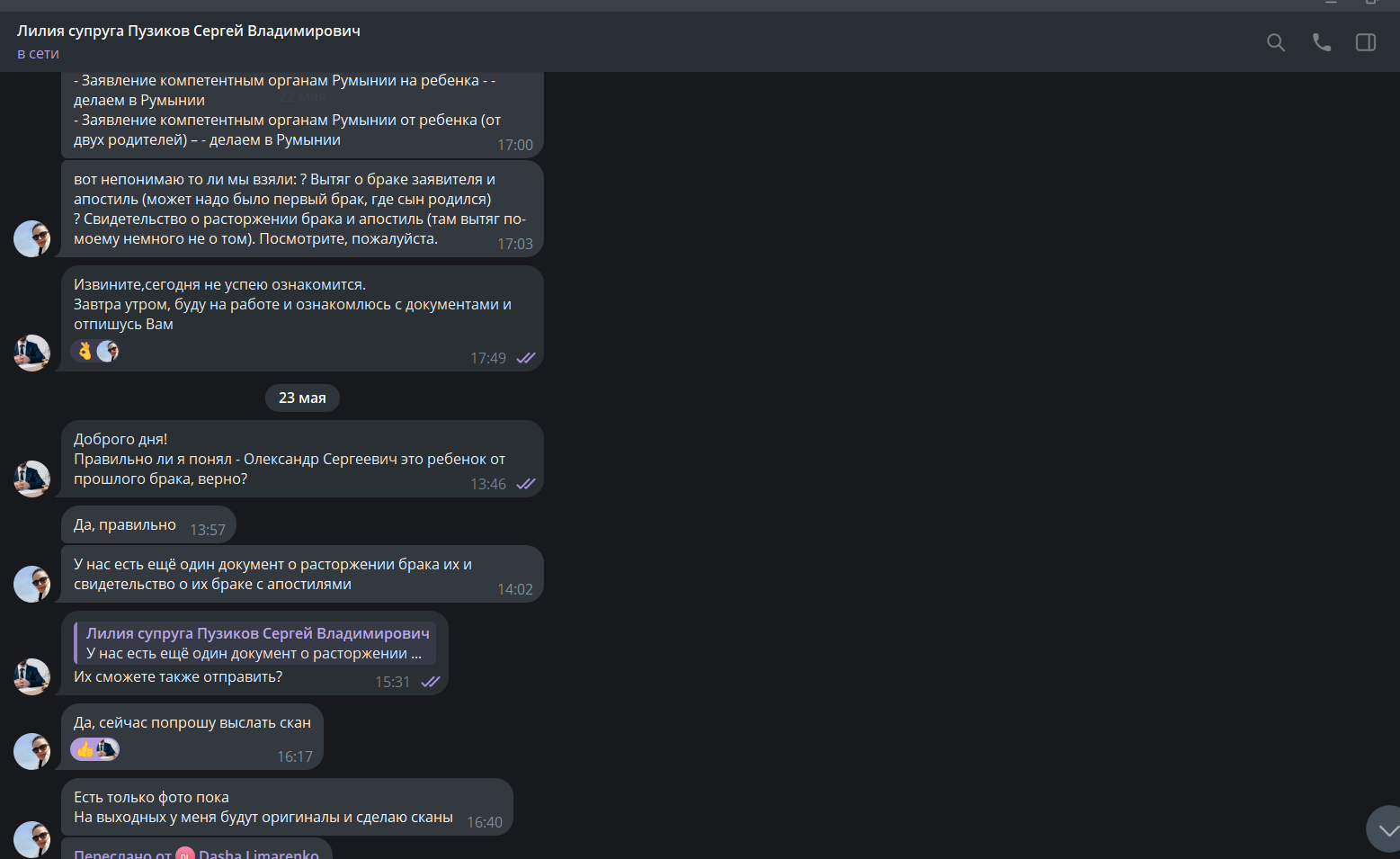Click the 16:40 timestamp

pyautogui.click(x=485, y=822)
